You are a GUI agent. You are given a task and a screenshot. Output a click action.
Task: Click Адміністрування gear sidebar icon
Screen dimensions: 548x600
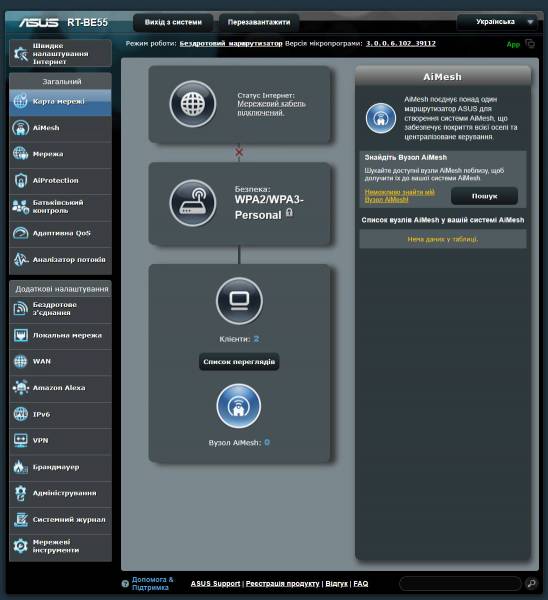coord(21,493)
